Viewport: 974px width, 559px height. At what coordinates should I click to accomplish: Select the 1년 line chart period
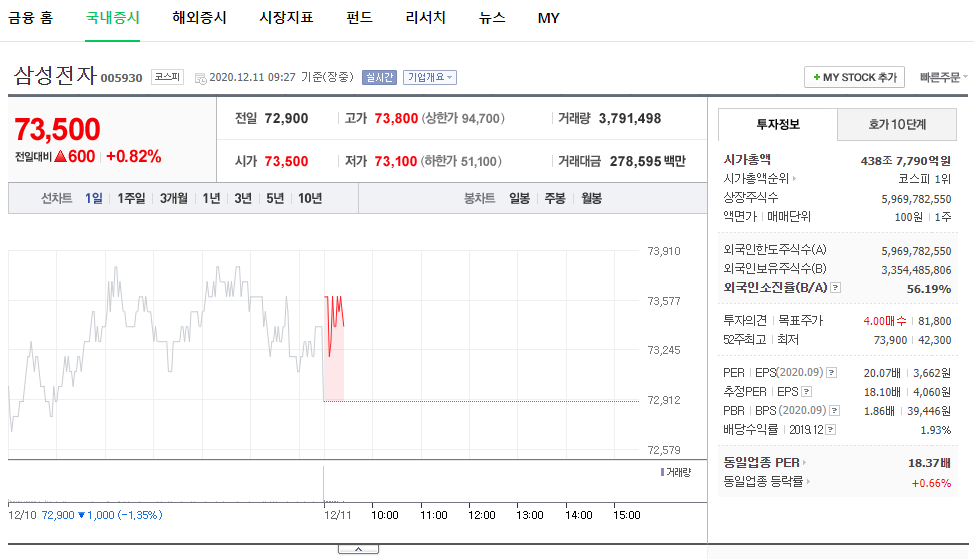coord(211,198)
